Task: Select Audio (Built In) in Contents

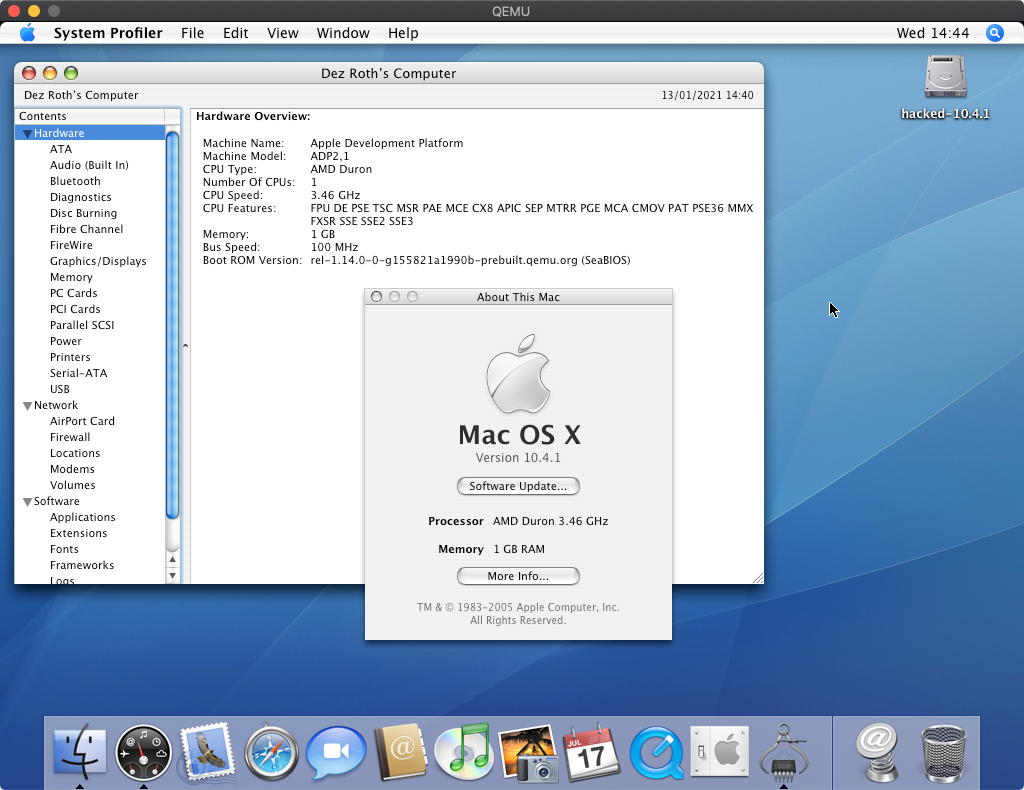Action: 89,165
